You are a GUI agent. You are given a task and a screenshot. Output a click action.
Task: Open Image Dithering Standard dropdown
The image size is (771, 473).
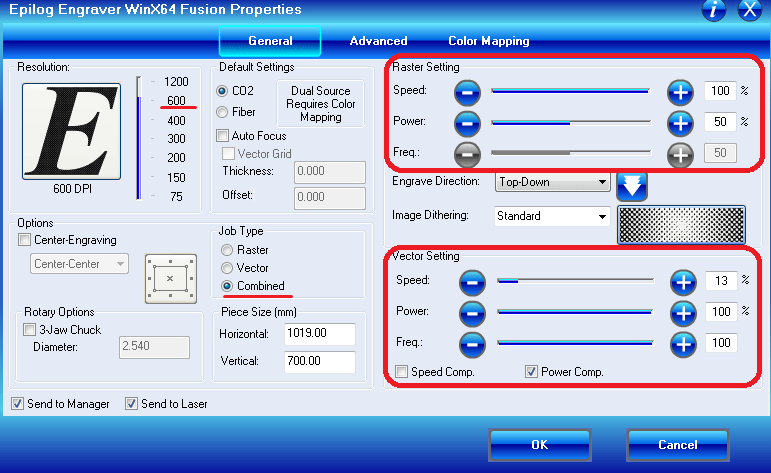point(552,216)
